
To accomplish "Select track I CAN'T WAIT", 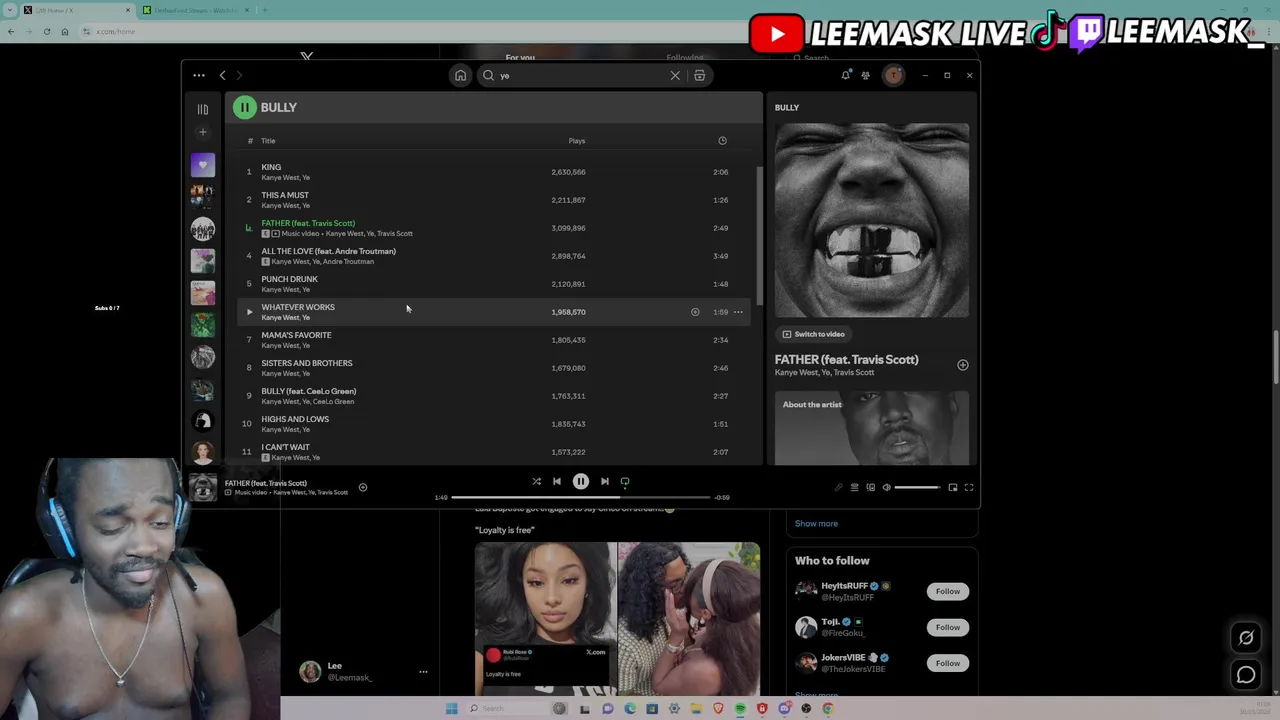I will coord(495,452).
